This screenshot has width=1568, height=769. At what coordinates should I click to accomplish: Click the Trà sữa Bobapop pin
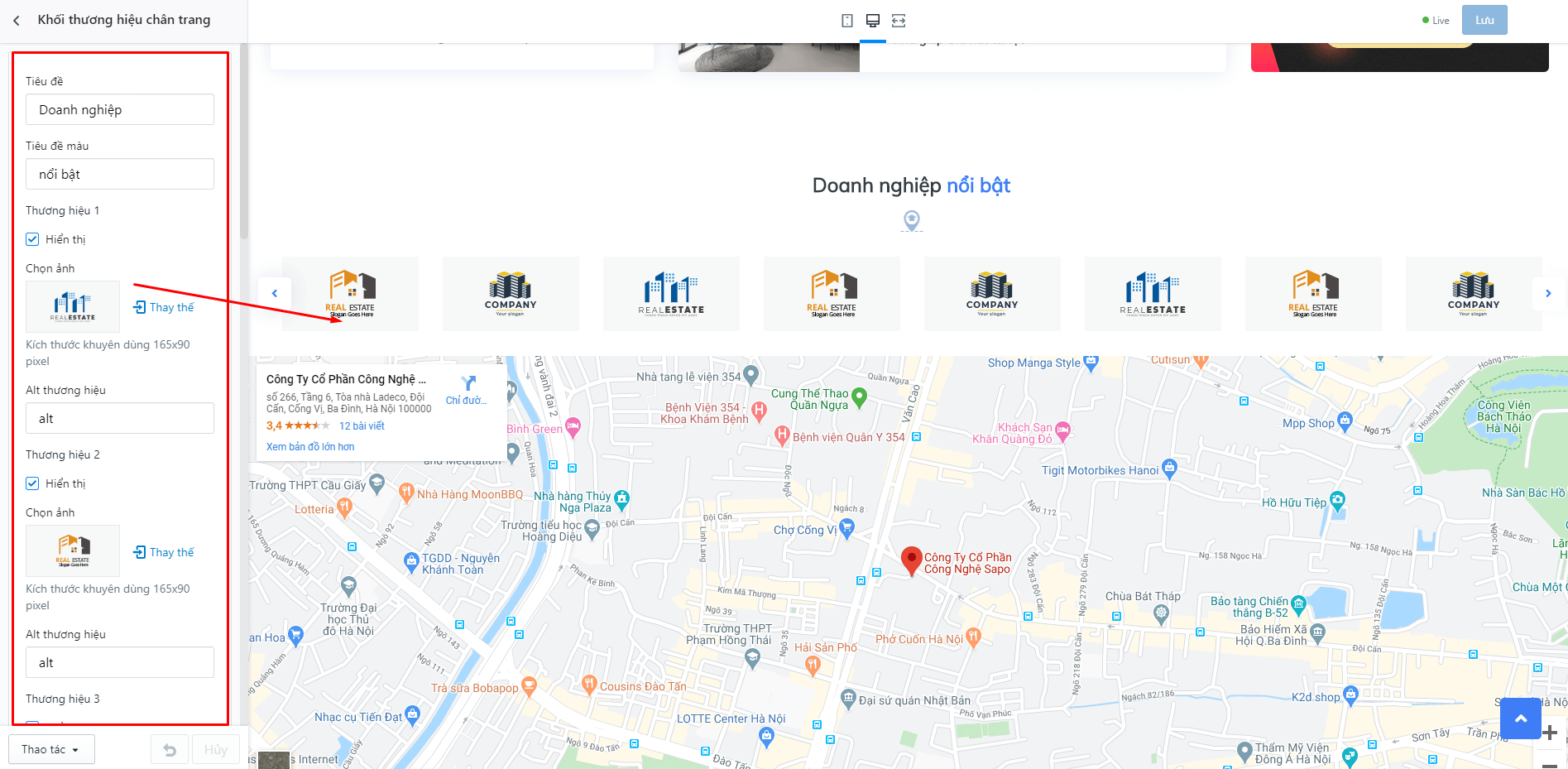point(529,685)
